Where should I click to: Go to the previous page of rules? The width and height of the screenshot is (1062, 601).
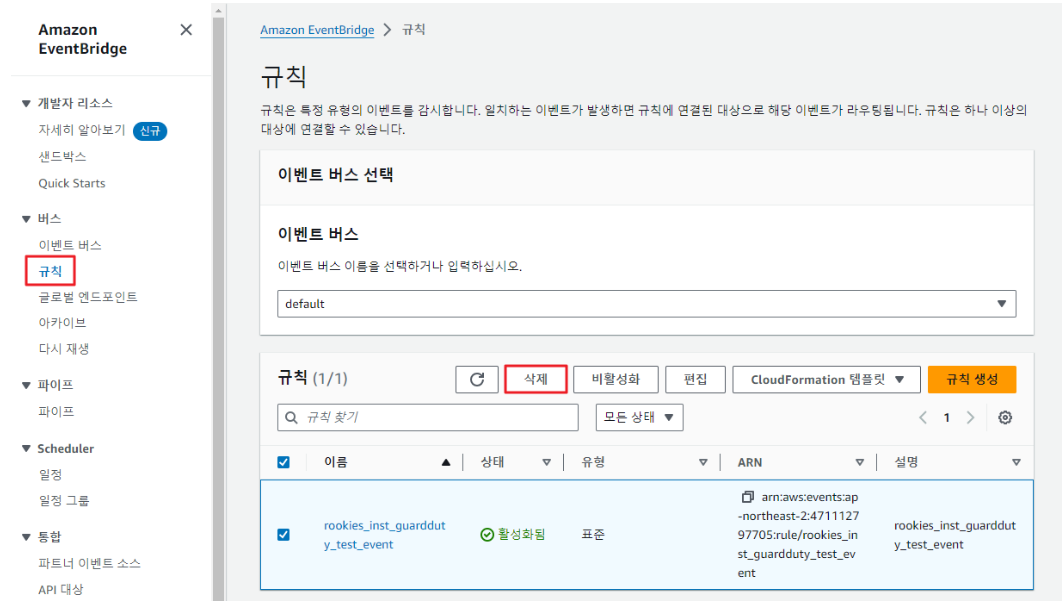922,417
